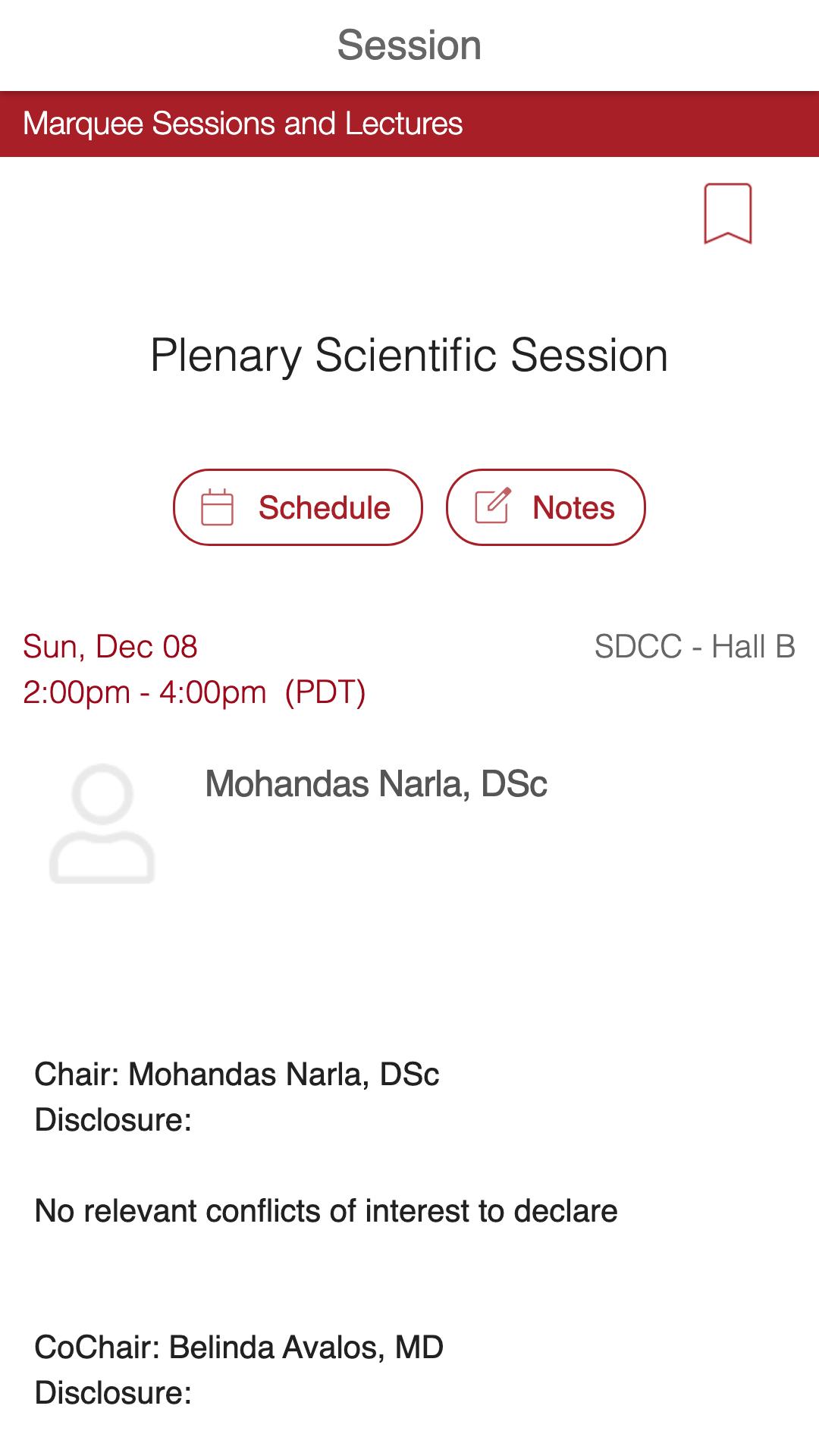Image resolution: width=819 pixels, height=1456 pixels.
Task: Tap the Mohandas Narla avatar placeholder
Action: (x=102, y=824)
